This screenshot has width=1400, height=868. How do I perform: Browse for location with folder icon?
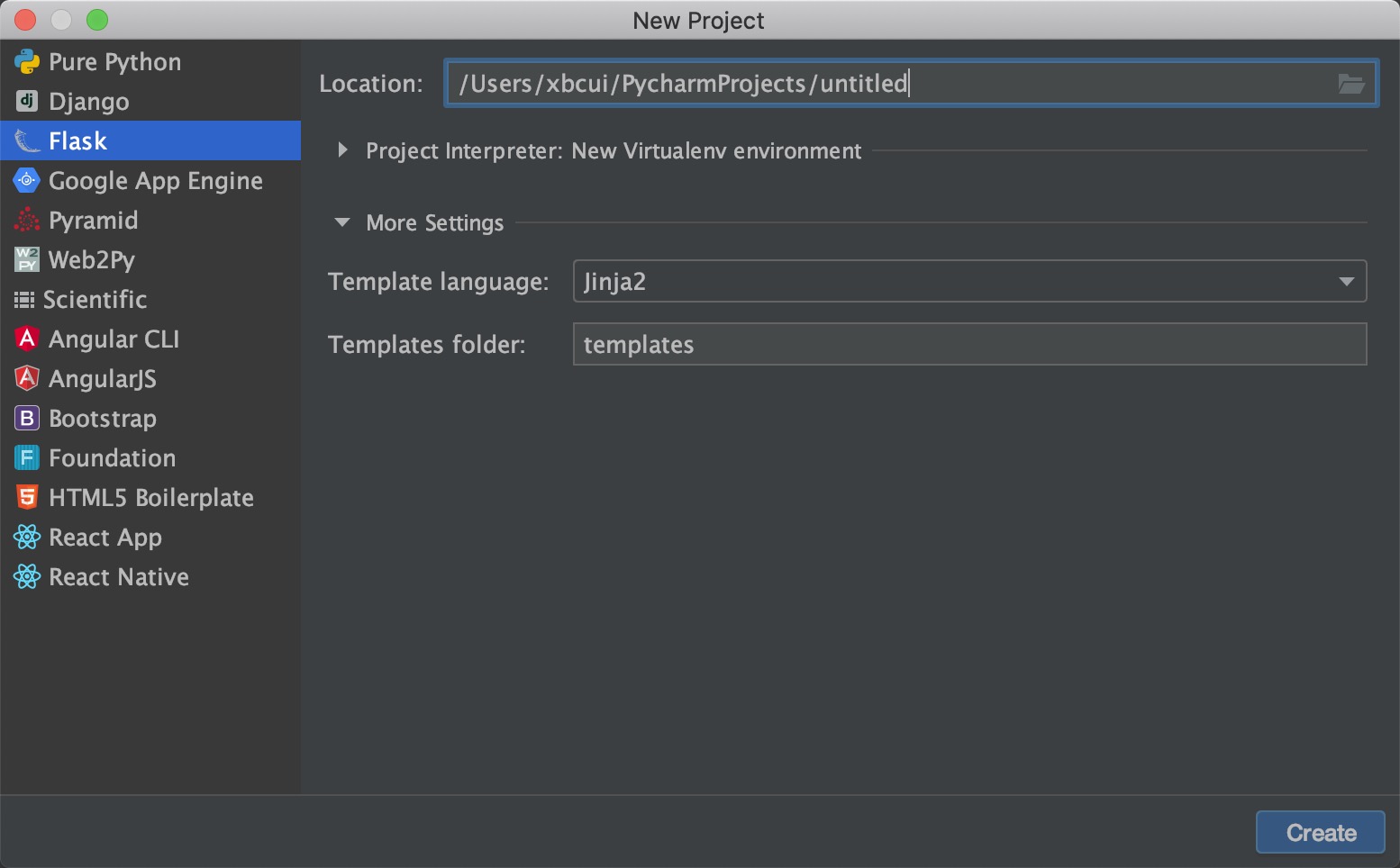(x=1350, y=84)
